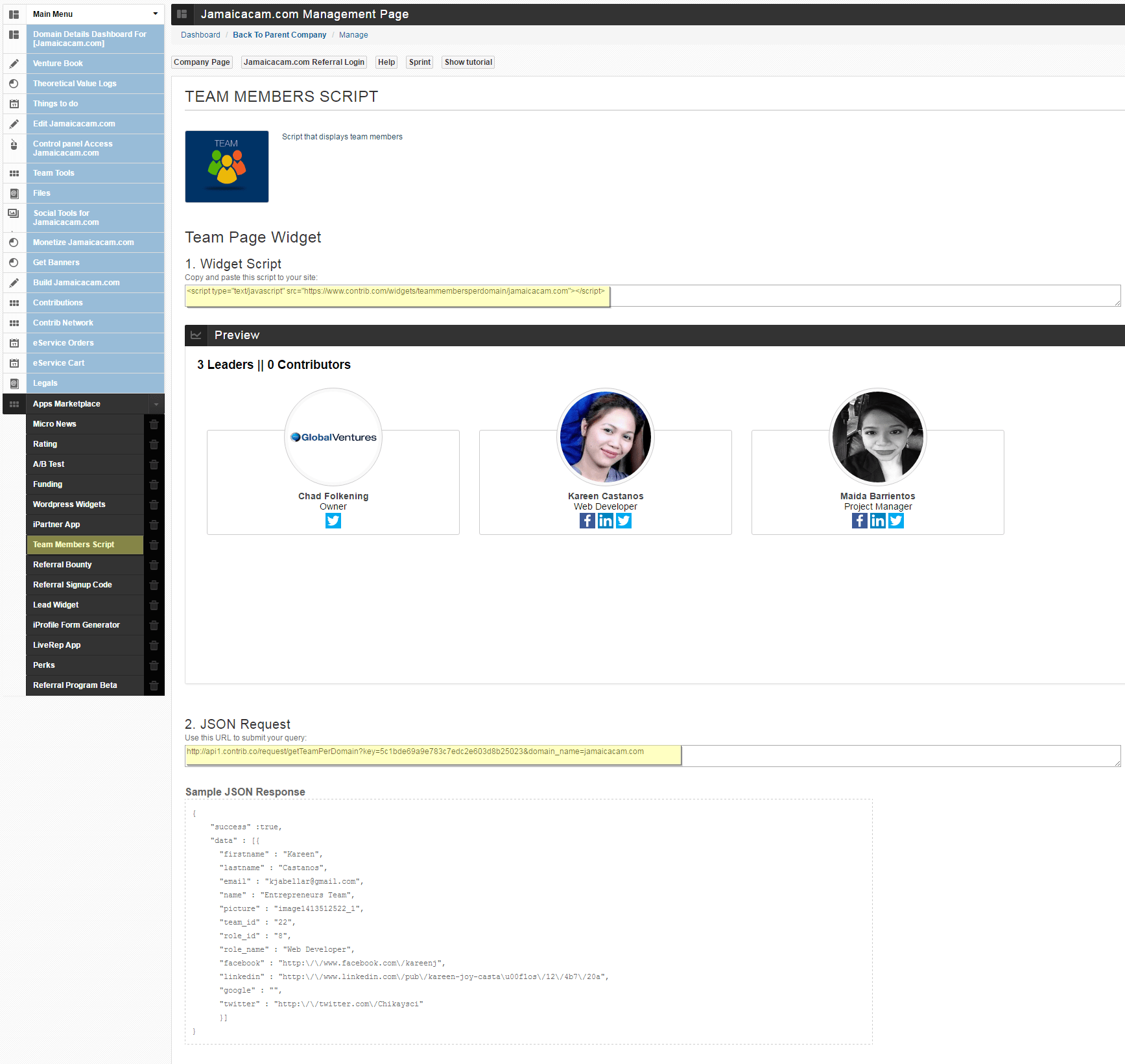The image size is (1125, 1064).
Task: Open Maida Barrientos's LinkedIn icon
Action: (x=878, y=521)
